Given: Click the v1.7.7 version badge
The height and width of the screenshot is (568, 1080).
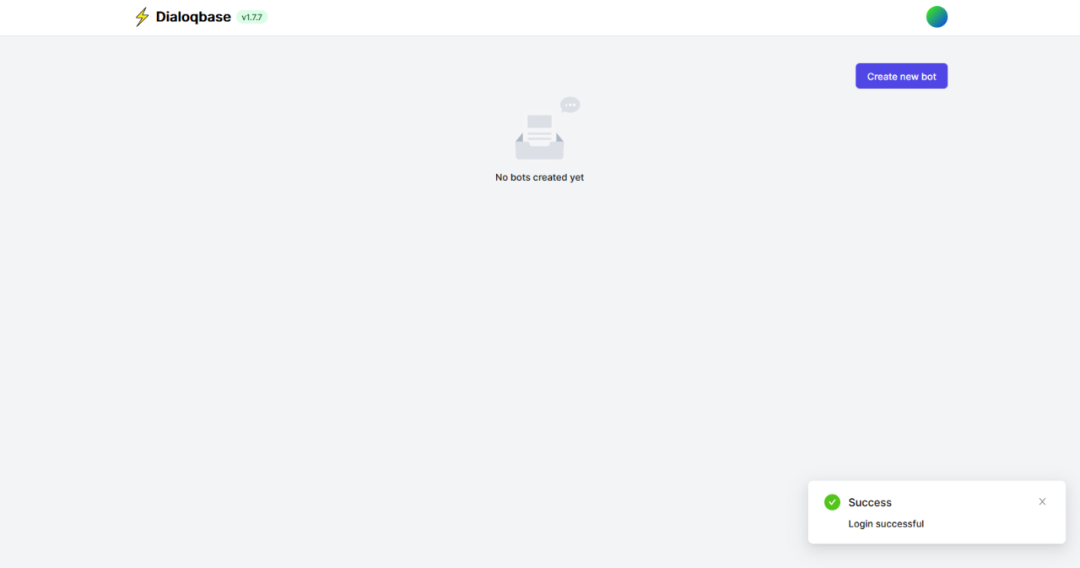Looking at the screenshot, I should click(x=252, y=17).
